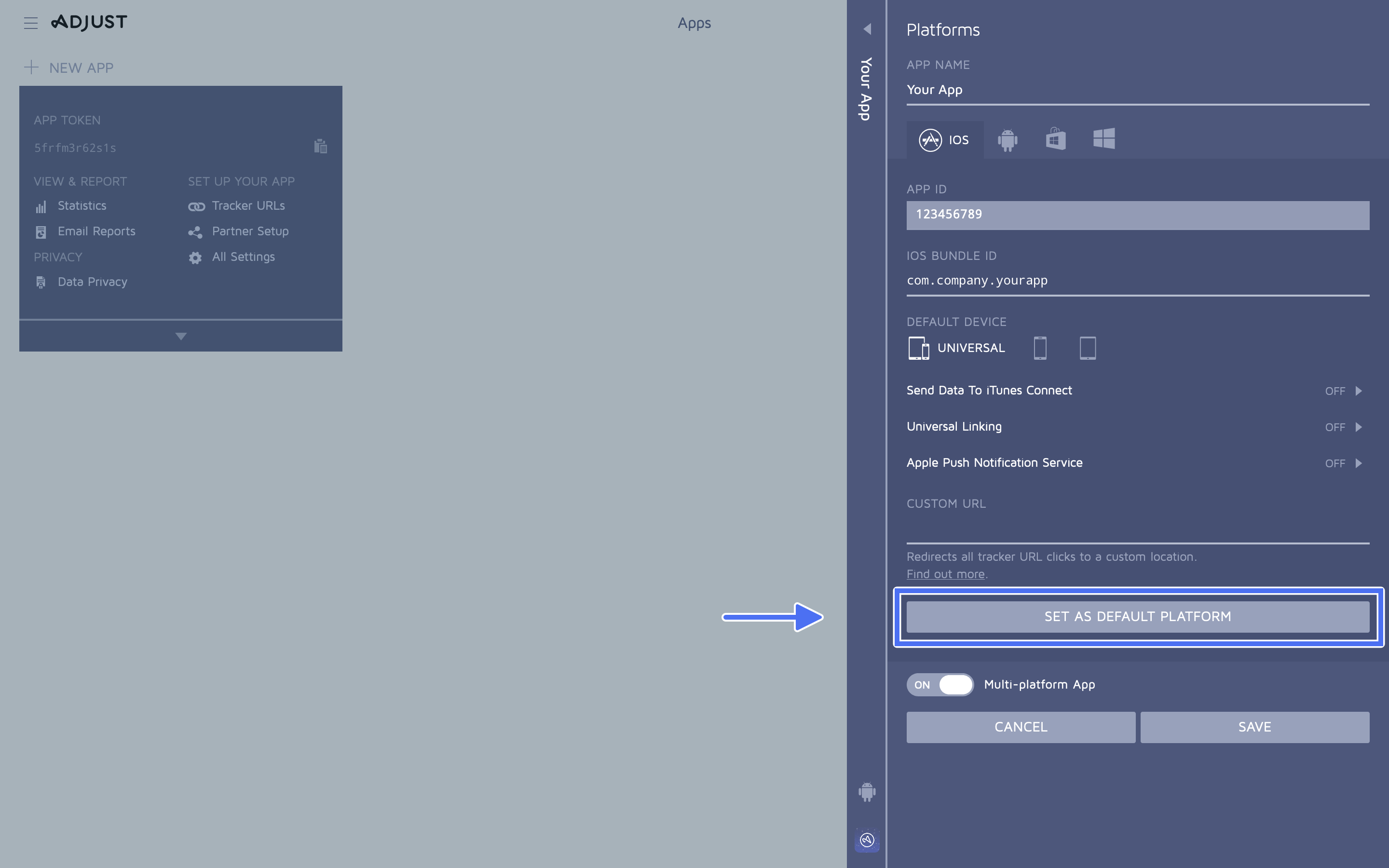1389x868 pixels.
Task: Collapse the Platforms side panel
Action: (867, 29)
